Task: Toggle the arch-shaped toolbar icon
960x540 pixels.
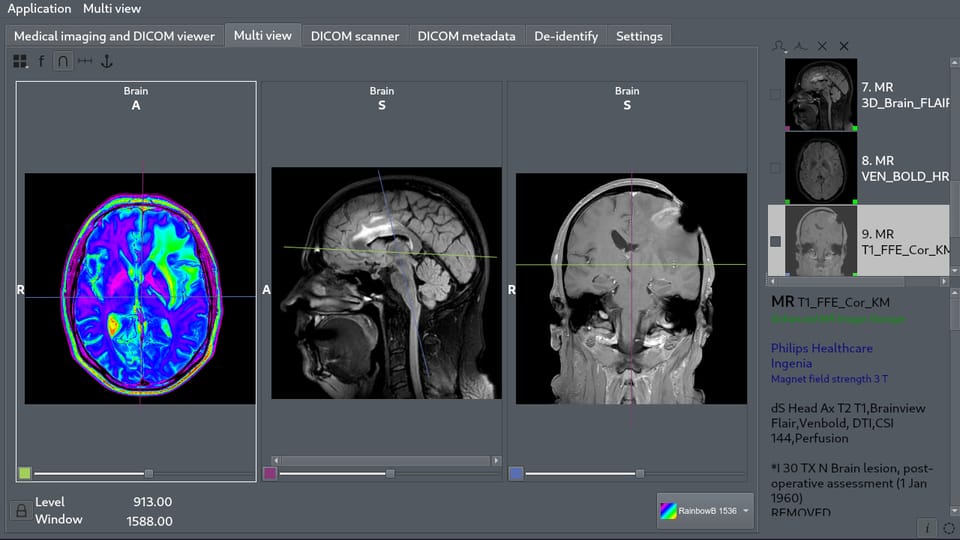Action: 62,61
